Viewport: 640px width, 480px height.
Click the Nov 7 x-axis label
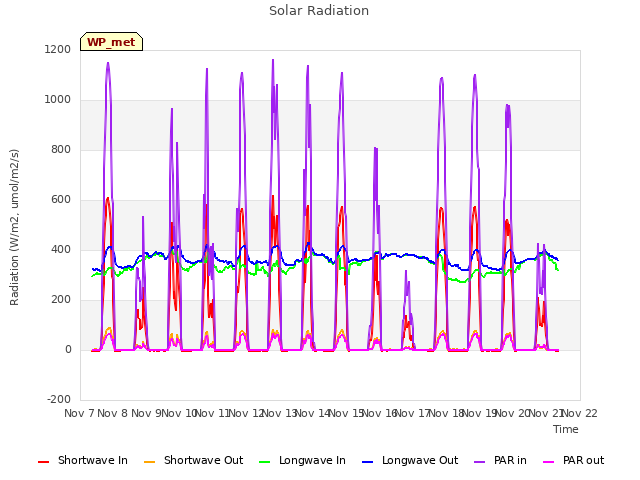pyautogui.click(x=79, y=413)
